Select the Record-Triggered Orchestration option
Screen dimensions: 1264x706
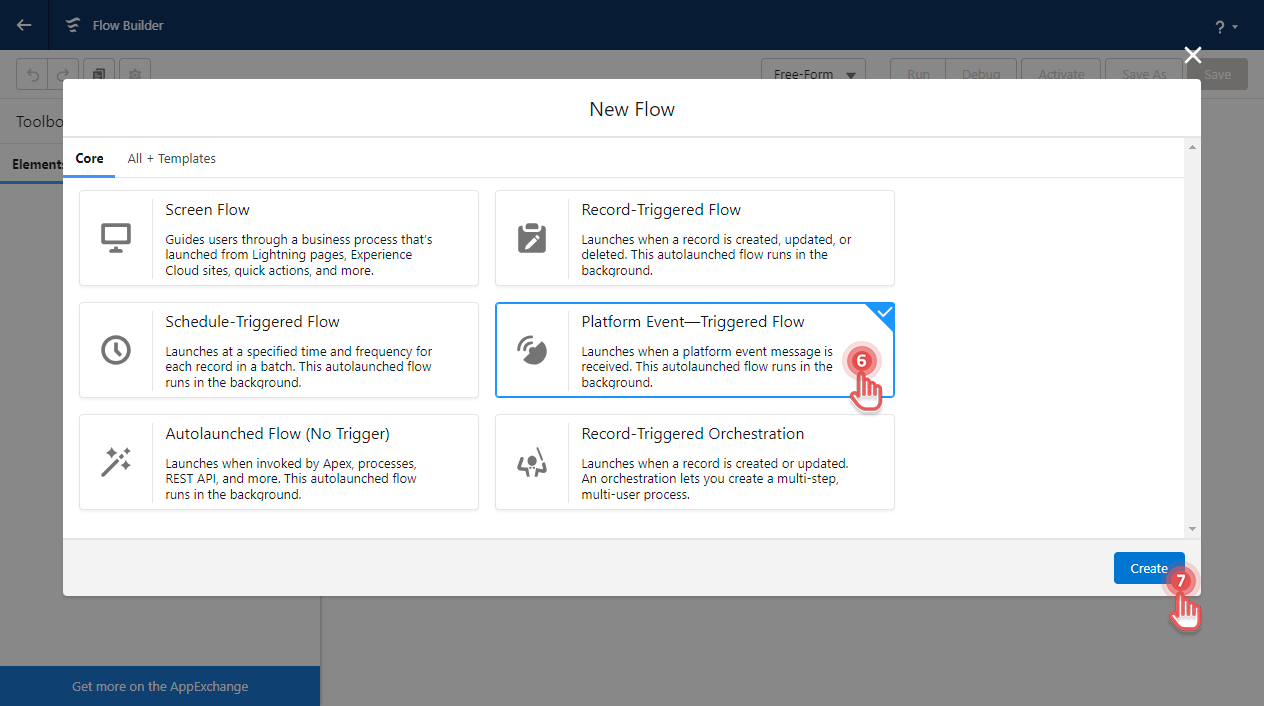[694, 461]
